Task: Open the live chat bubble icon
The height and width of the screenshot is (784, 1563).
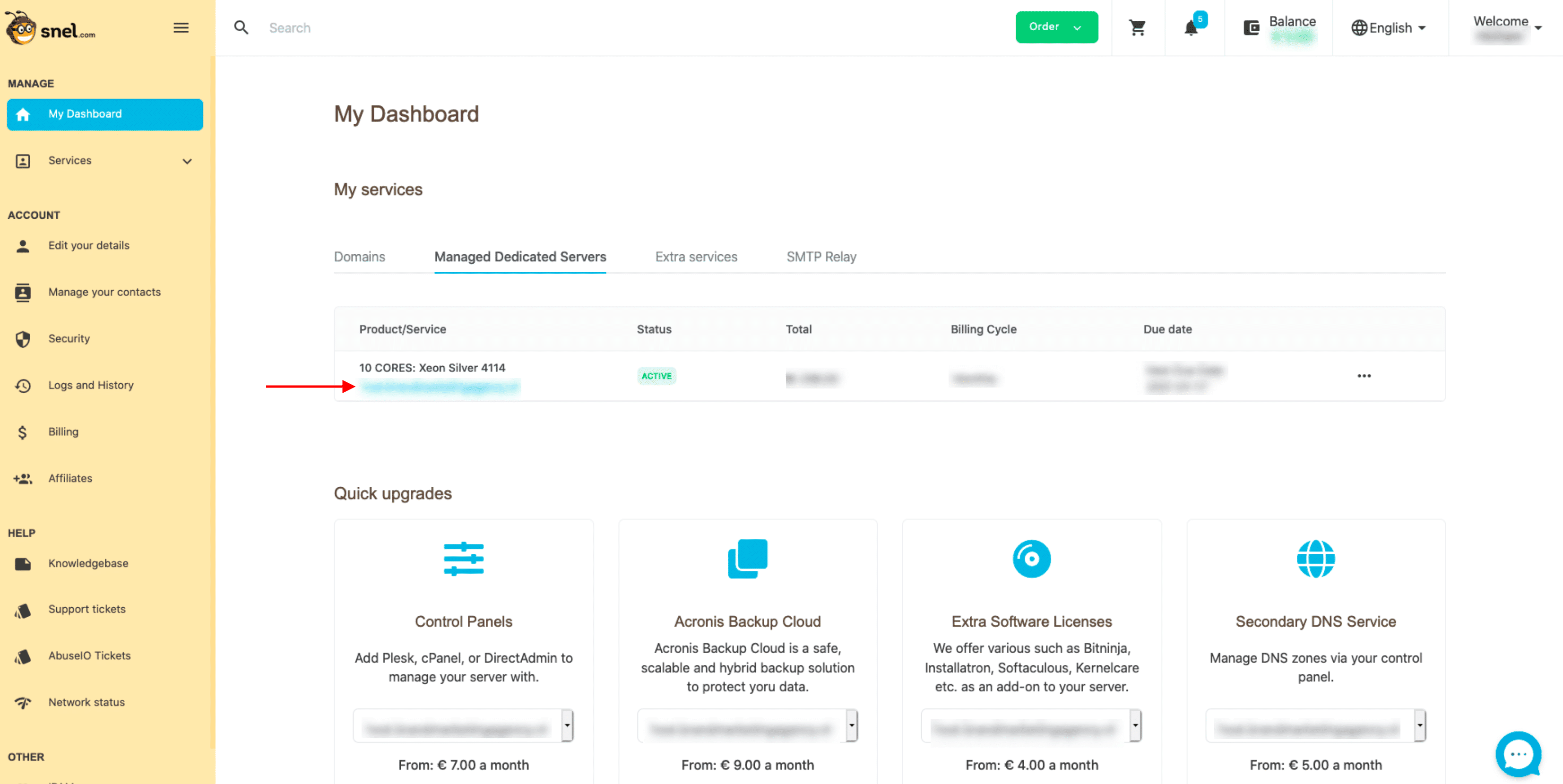Action: coord(1519,754)
